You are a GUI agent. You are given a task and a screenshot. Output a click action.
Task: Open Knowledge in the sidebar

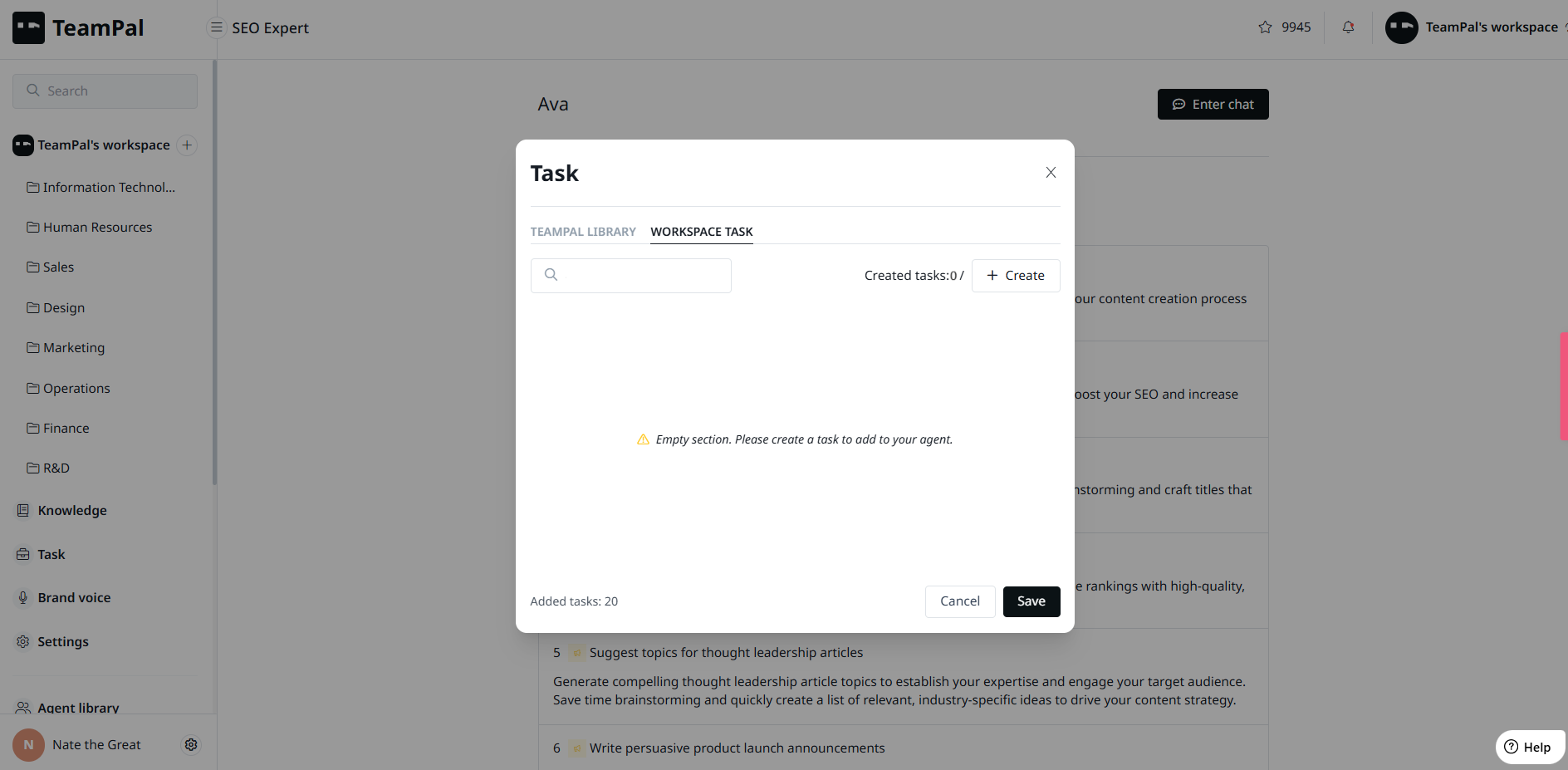pyautogui.click(x=72, y=511)
